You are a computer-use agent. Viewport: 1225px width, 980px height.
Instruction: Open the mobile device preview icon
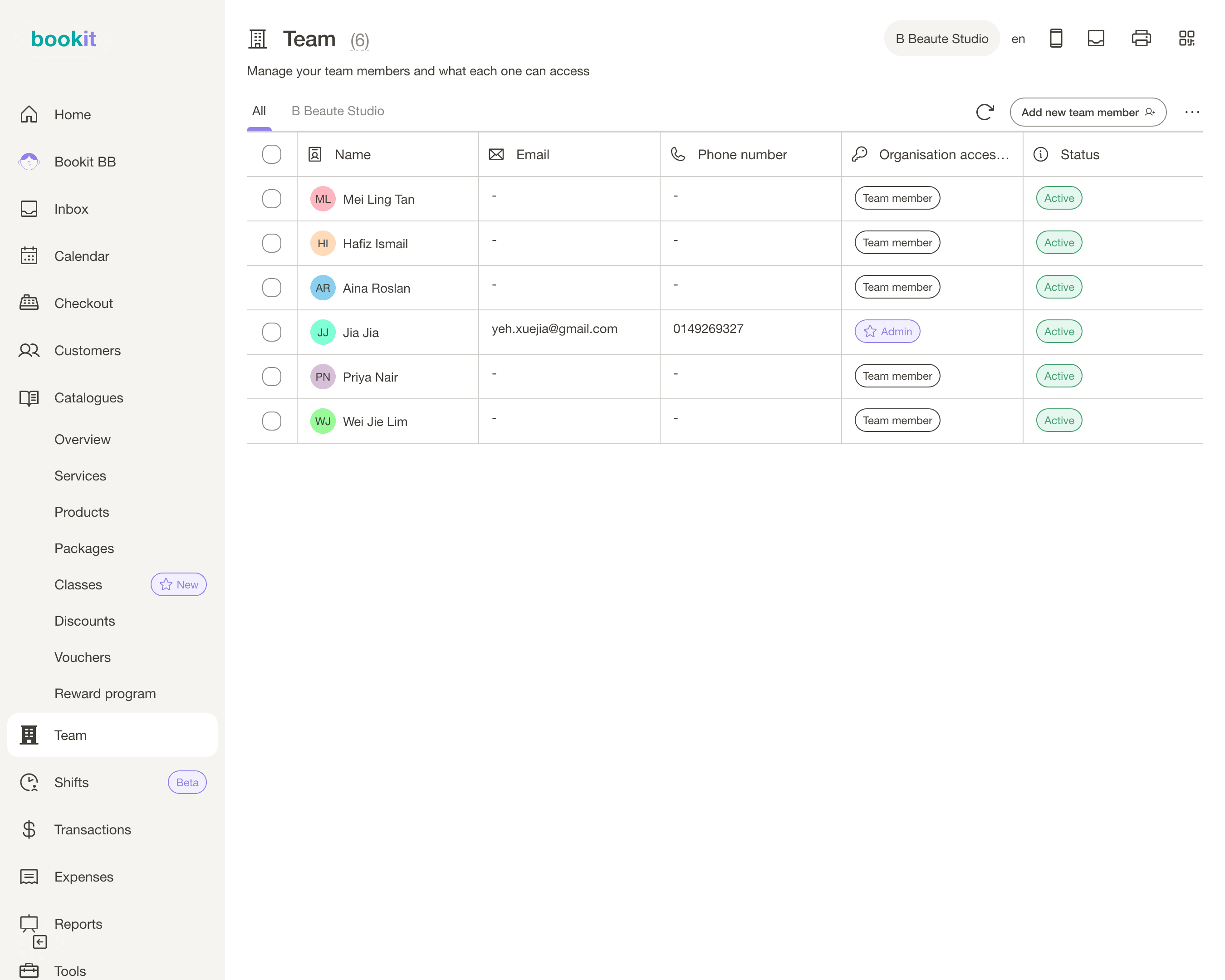(x=1056, y=39)
